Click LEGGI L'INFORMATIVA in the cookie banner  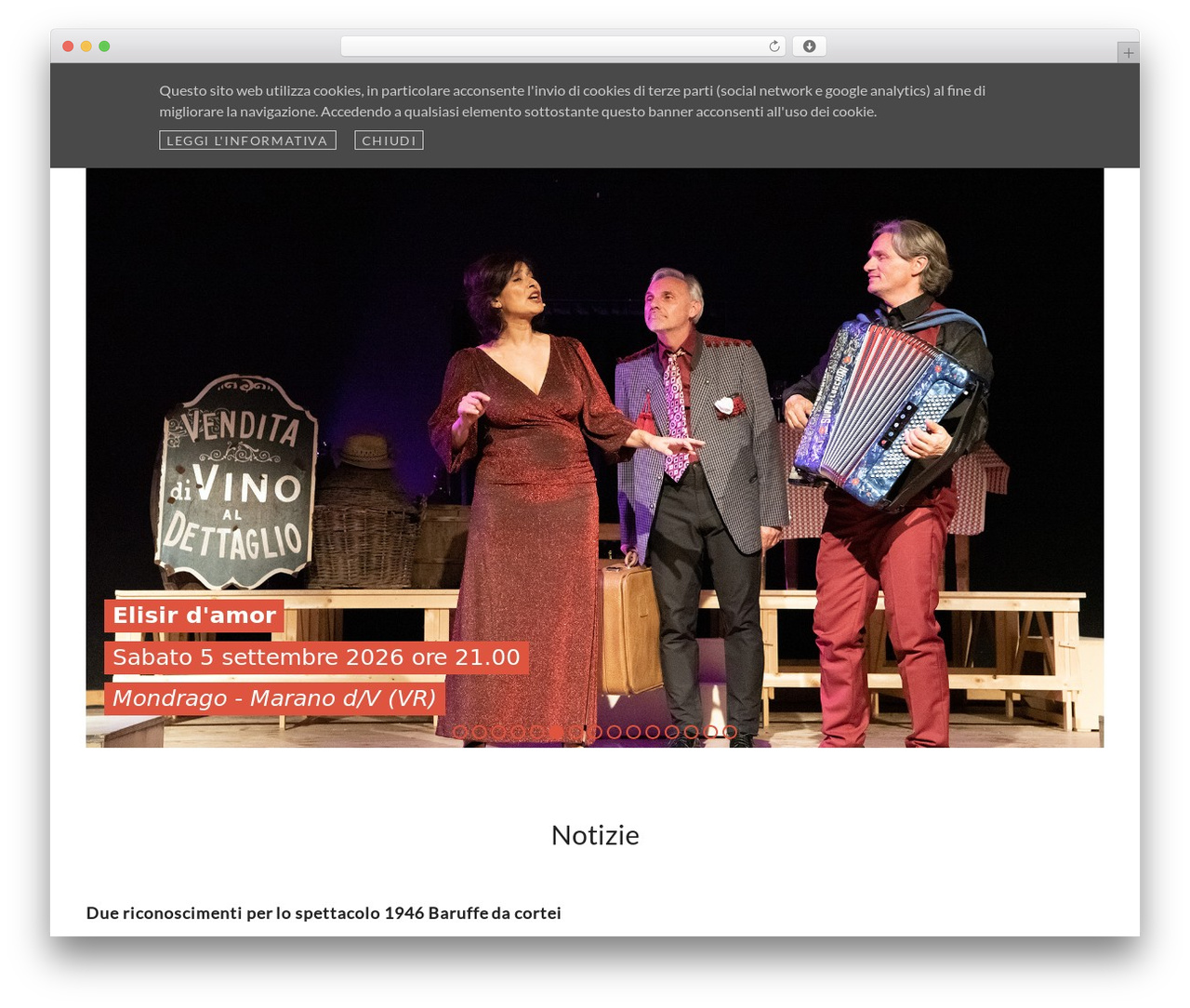click(247, 140)
